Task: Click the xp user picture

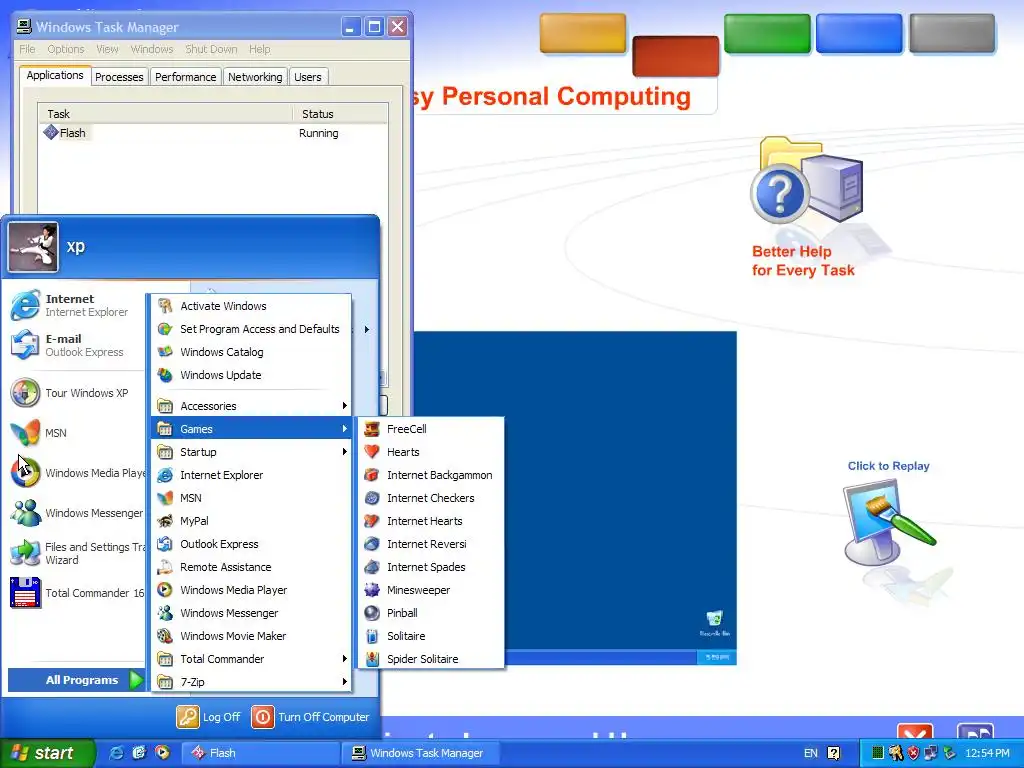Action: click(33, 247)
